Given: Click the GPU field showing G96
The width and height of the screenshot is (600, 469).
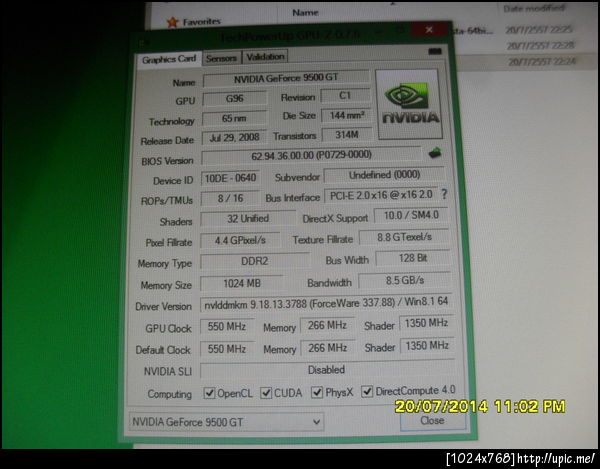Looking at the screenshot, I should pos(235,98).
